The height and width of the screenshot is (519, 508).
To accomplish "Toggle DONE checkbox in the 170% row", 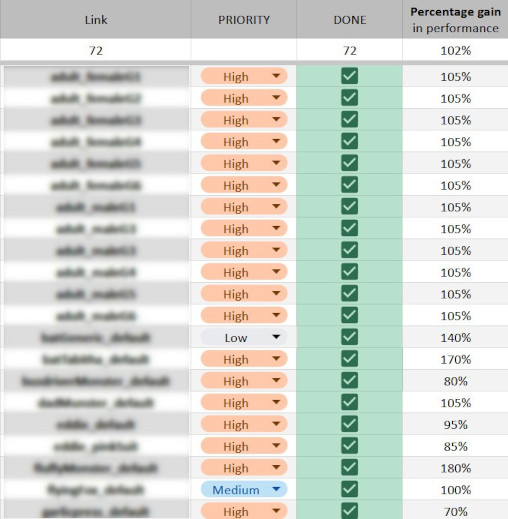I will (x=350, y=359).
